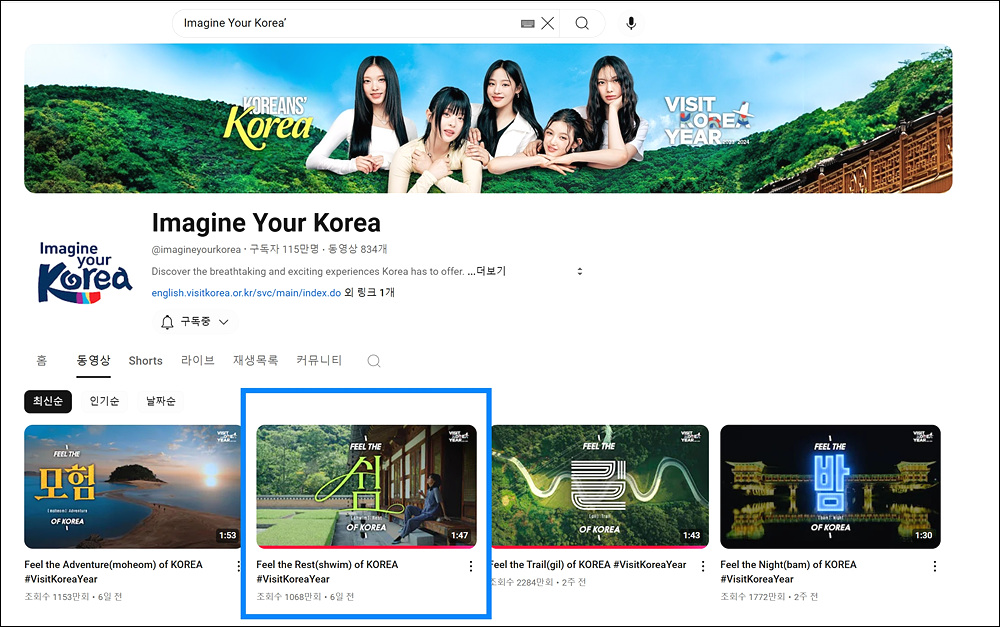Click the up-down arrow next to channel description
1000x627 pixels.
580,271
